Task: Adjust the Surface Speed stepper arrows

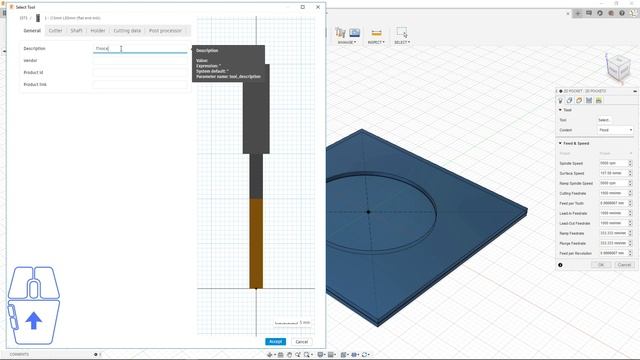Action: pyautogui.click(x=630, y=173)
